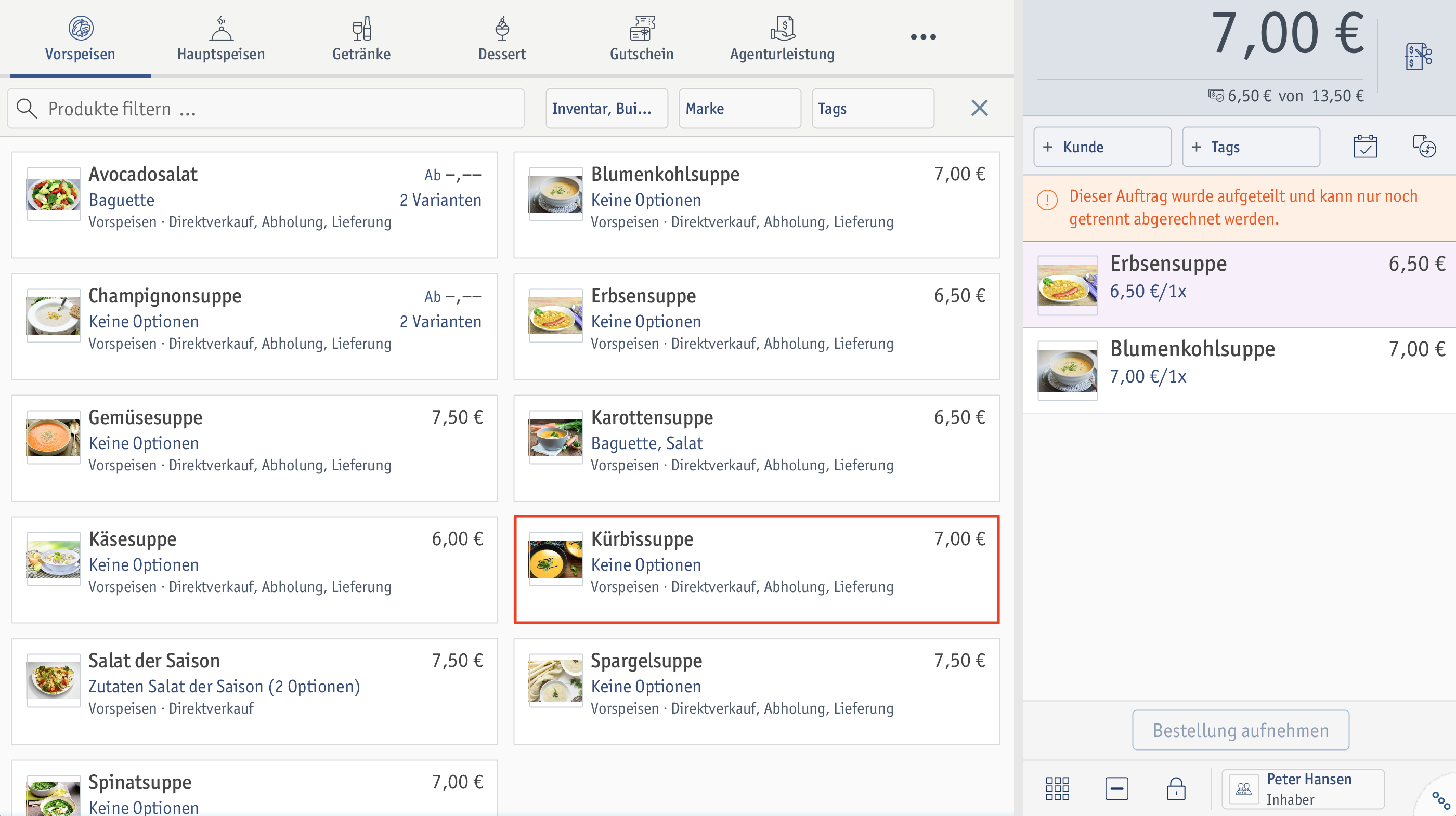Image resolution: width=1456 pixels, height=816 pixels.
Task: Switch to the Hauptspeisen tab
Action: [x=220, y=38]
